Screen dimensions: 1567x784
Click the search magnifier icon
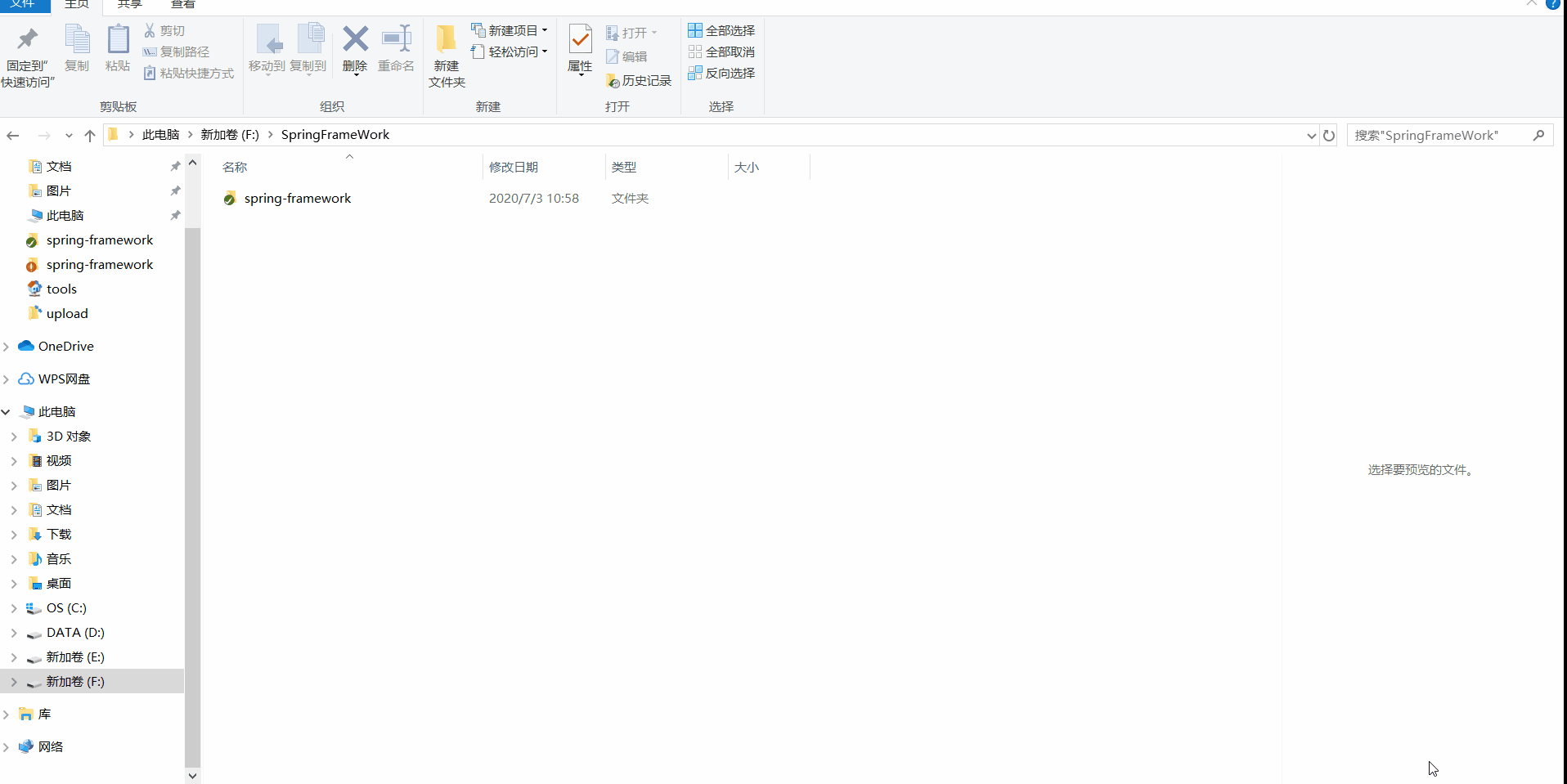pos(1538,136)
